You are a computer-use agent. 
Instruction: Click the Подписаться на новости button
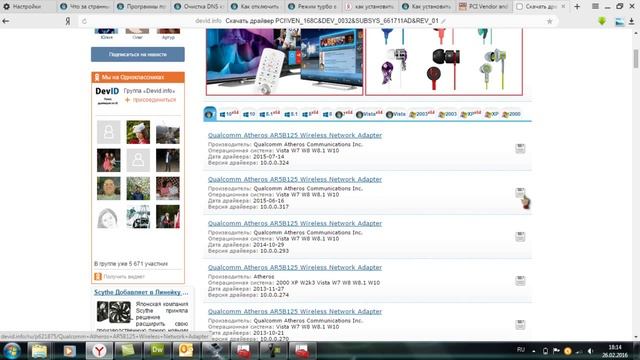(138, 54)
